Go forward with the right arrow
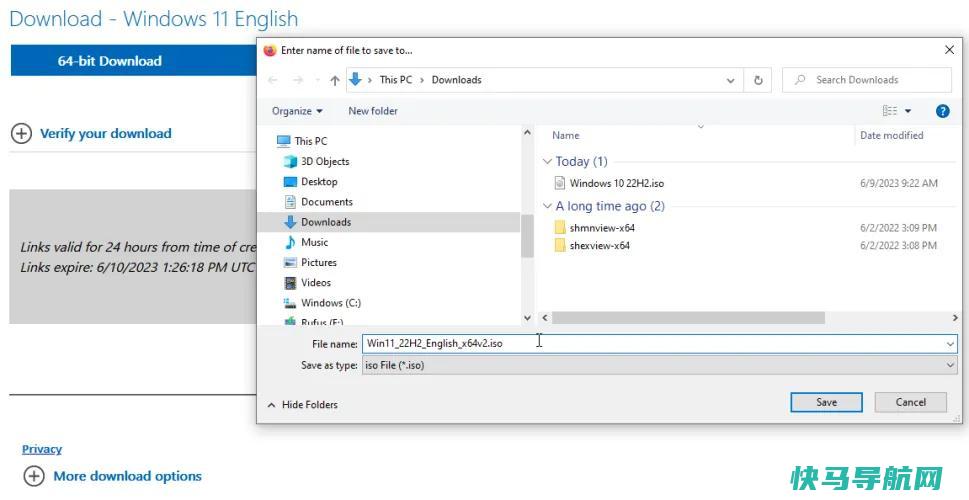 (x=298, y=80)
